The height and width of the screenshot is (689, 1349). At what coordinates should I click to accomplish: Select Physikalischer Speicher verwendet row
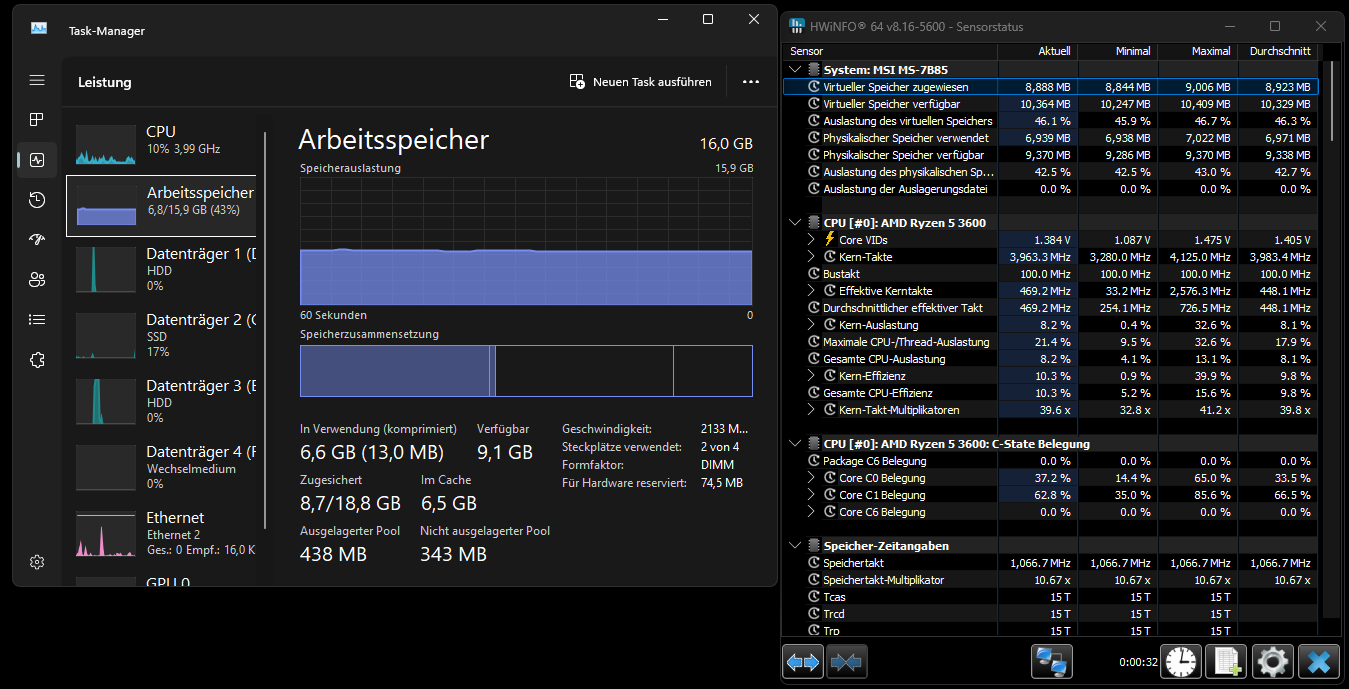(x=1050, y=138)
